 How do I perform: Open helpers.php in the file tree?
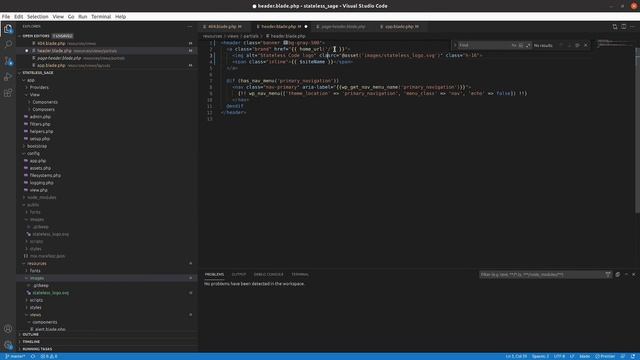[x=41, y=131]
